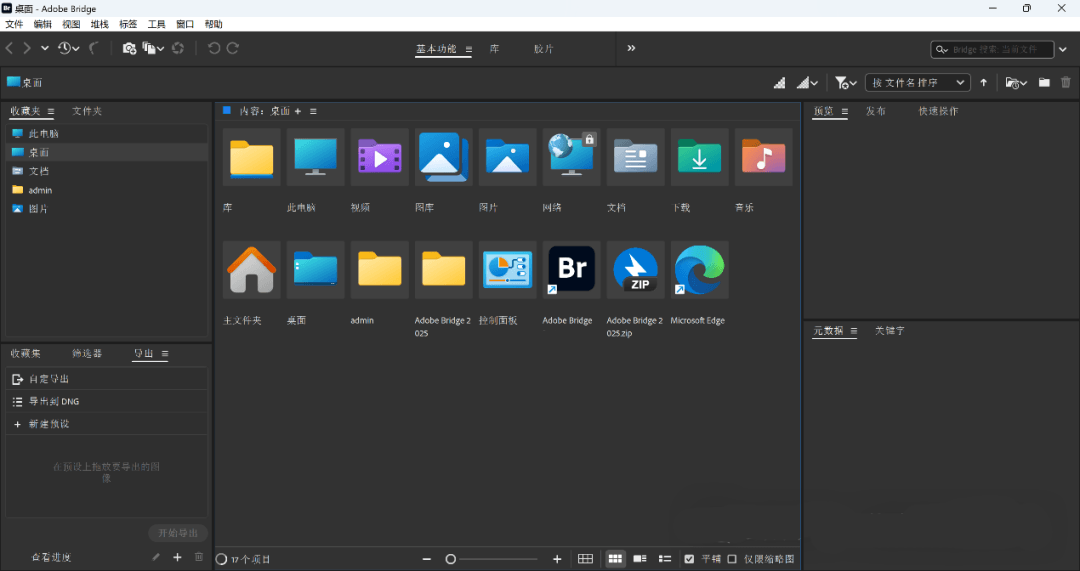
Task: Open filter items by rating funnel
Action: (x=846, y=83)
